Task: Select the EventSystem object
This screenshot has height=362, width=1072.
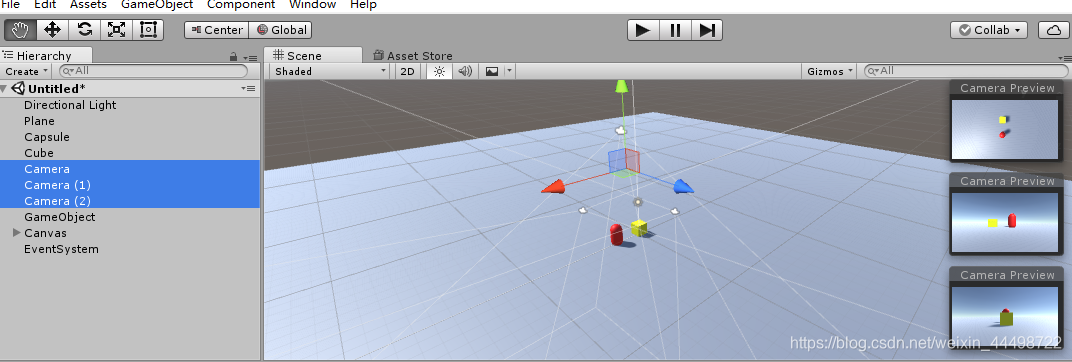Action: [x=61, y=249]
